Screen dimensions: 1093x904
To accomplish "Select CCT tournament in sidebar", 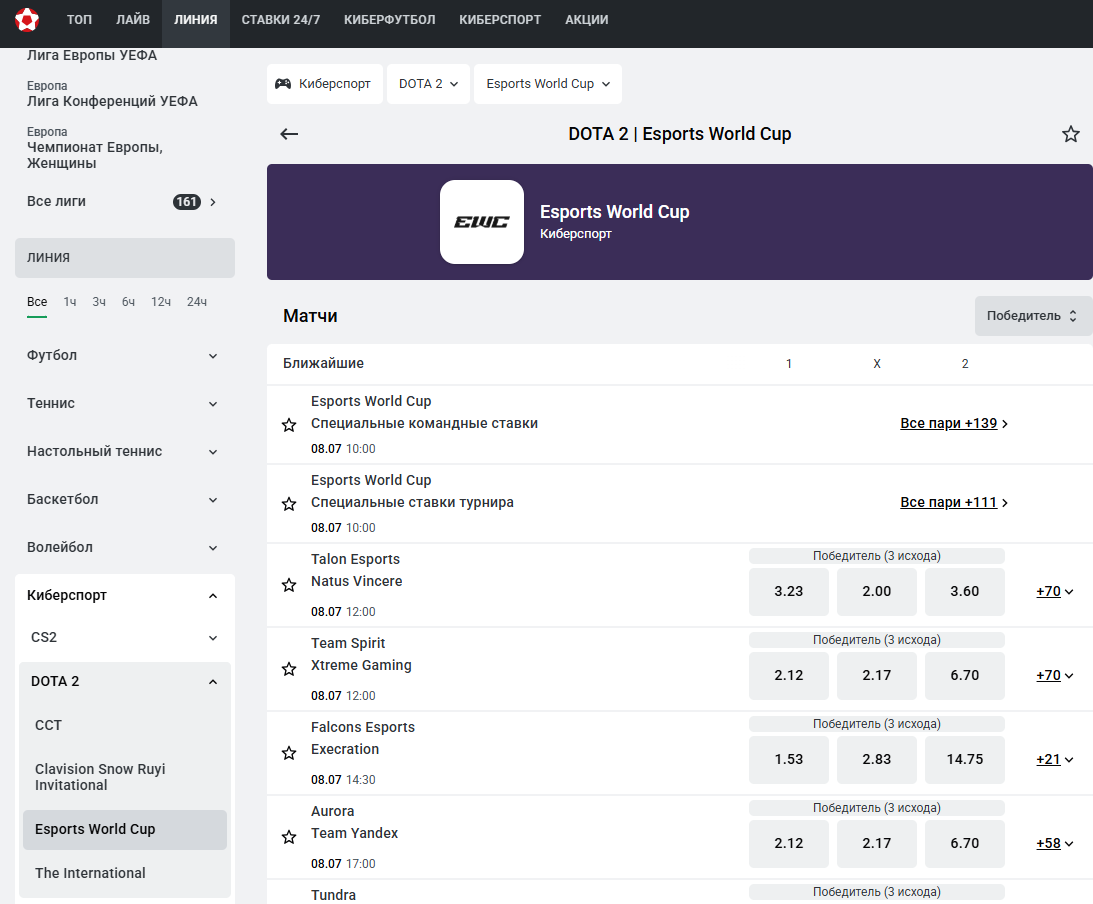I will point(125,725).
